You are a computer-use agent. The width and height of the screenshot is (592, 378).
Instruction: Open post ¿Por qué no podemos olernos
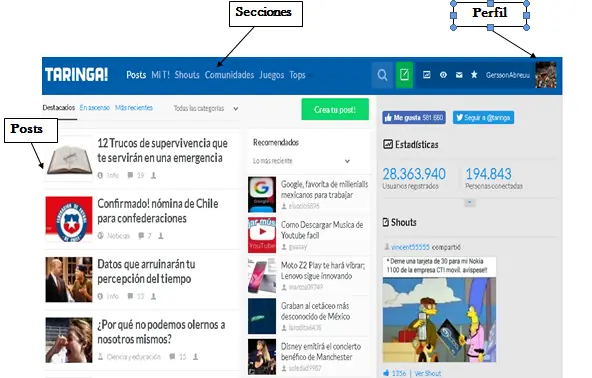coord(161,332)
